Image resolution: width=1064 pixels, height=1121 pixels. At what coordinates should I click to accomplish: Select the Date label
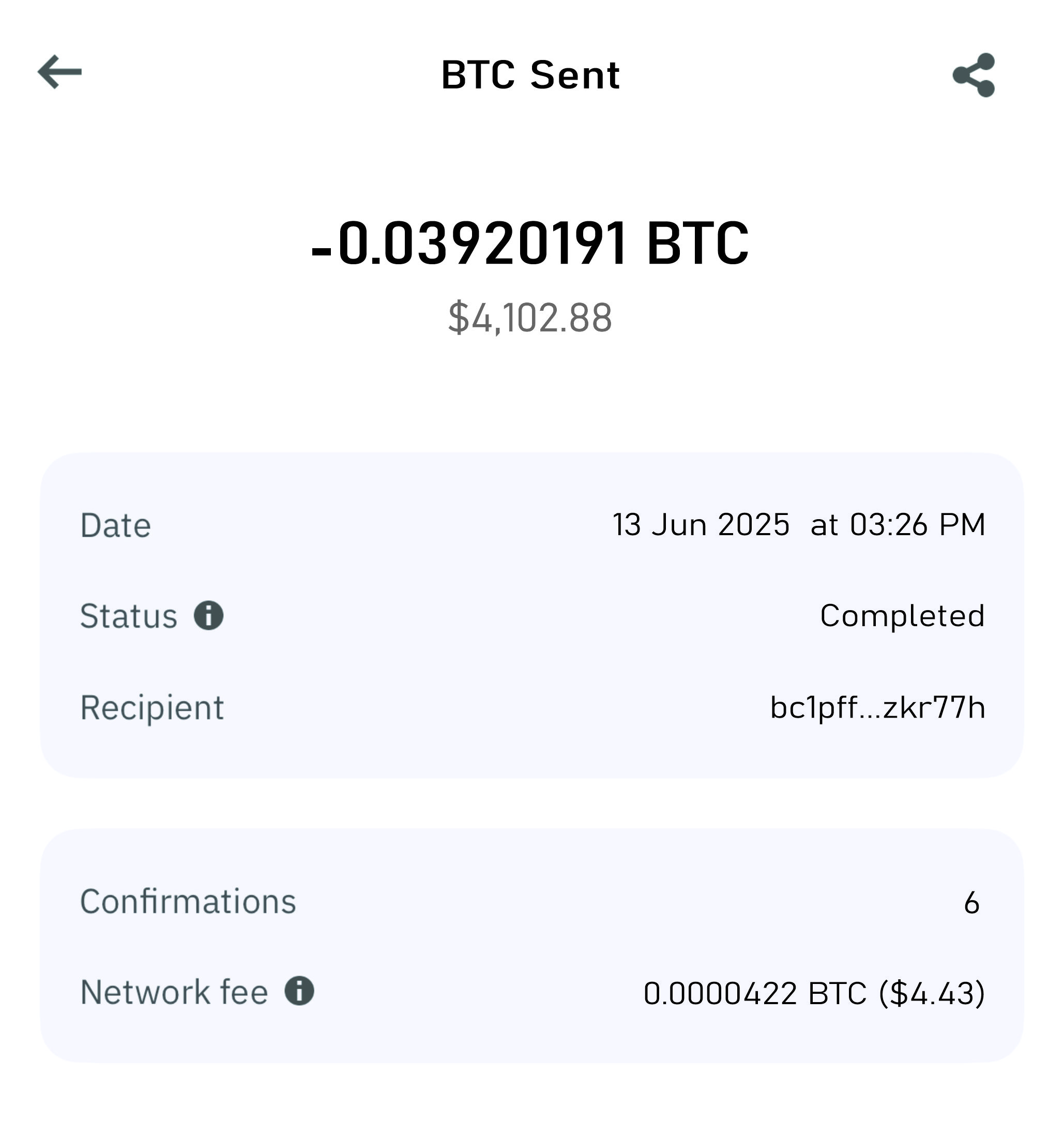tap(116, 525)
